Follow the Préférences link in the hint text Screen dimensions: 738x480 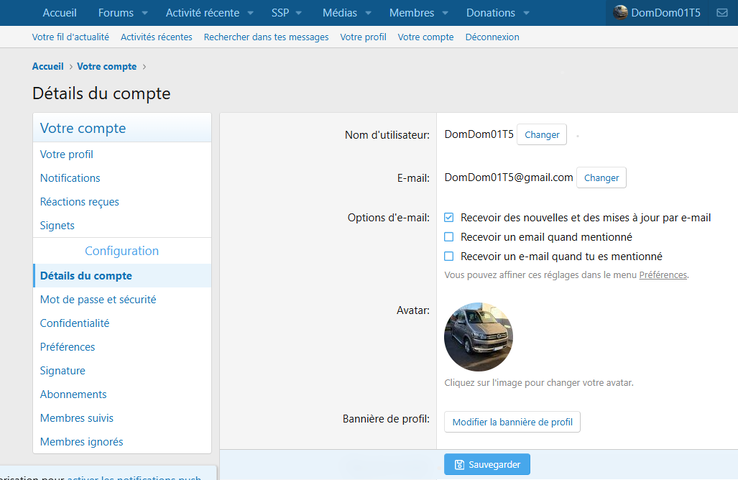click(663, 275)
